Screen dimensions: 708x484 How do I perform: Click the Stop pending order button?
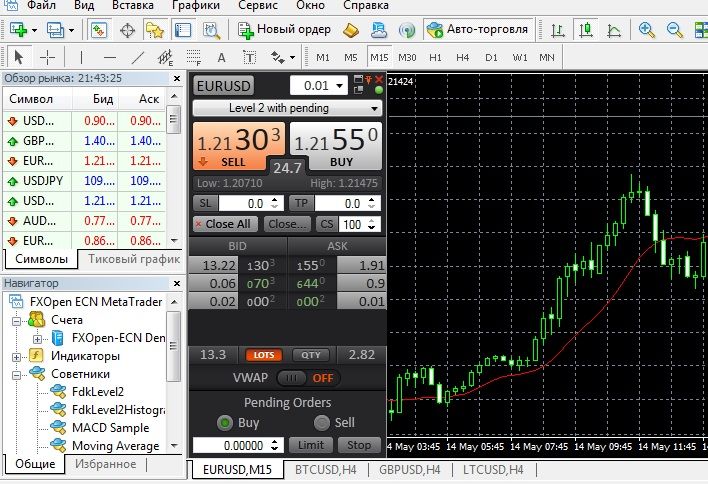coord(359,445)
